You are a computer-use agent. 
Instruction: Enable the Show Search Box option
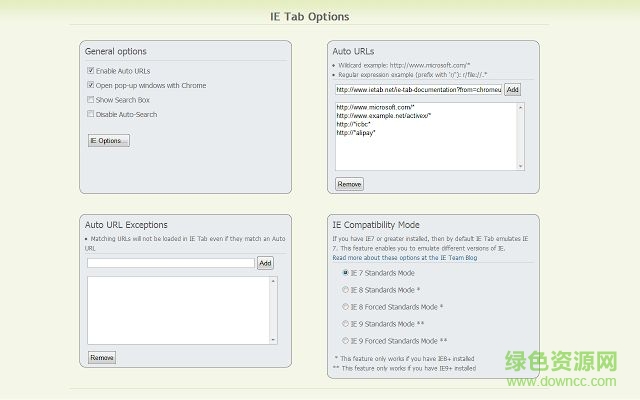pos(91,100)
